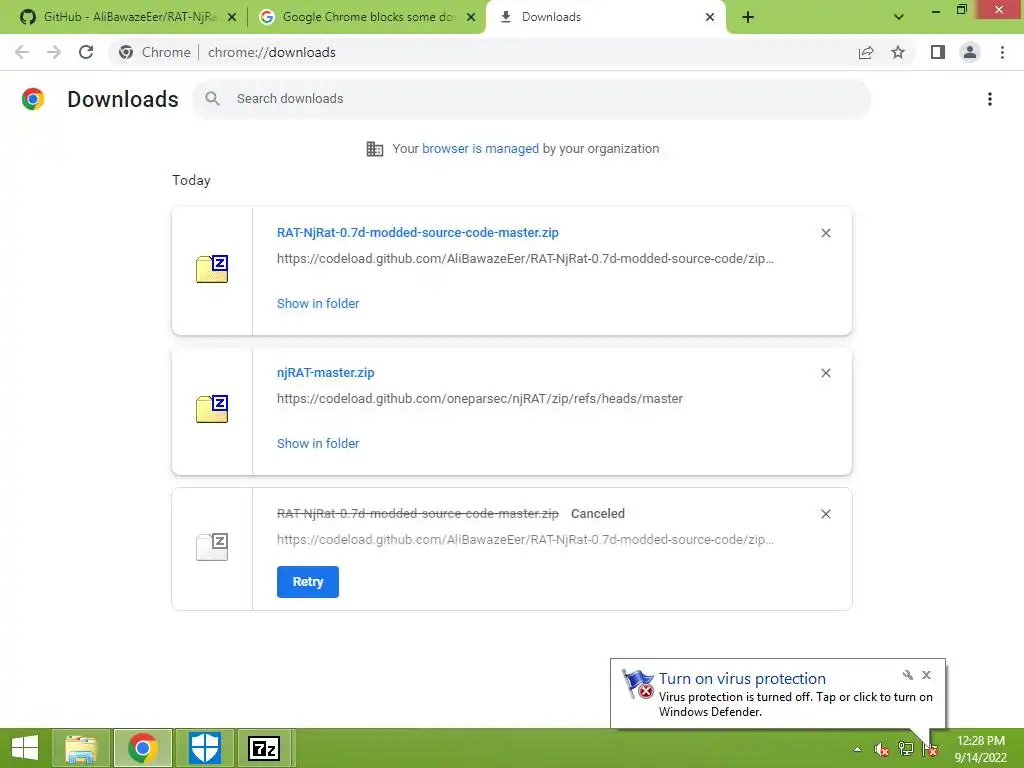Click the Chrome logo beside Downloads title
The width and height of the screenshot is (1024, 768).
point(33,99)
